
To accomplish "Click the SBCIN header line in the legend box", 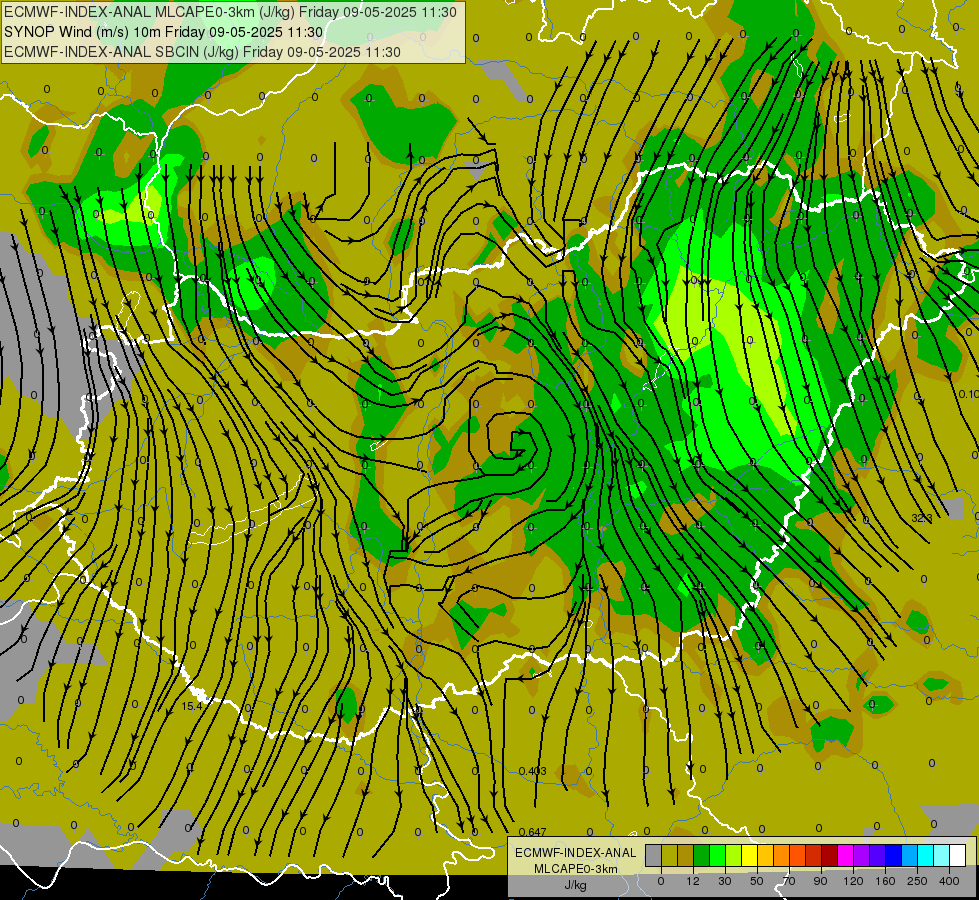I will pyautogui.click(x=202, y=52).
